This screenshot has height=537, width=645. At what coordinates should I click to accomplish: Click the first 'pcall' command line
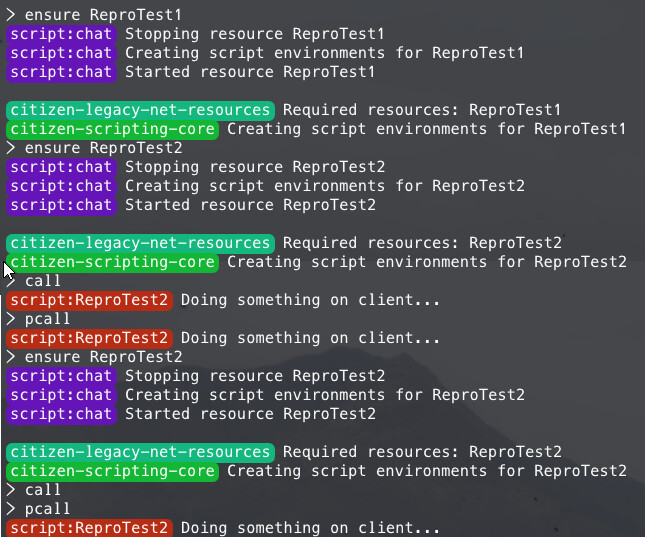pos(47,319)
